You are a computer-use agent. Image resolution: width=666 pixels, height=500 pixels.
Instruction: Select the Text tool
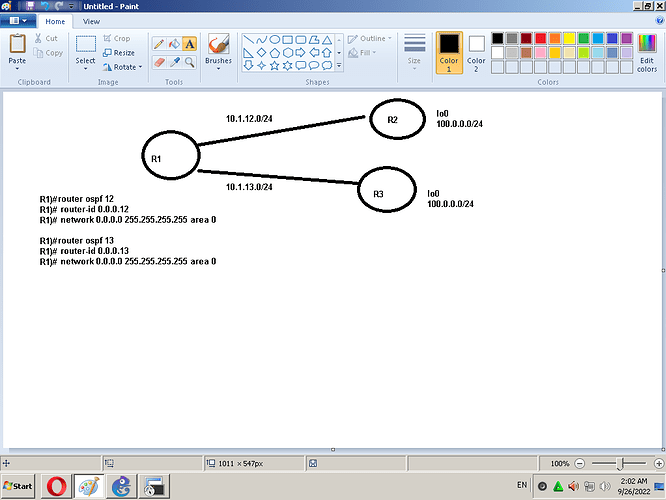[x=189, y=44]
